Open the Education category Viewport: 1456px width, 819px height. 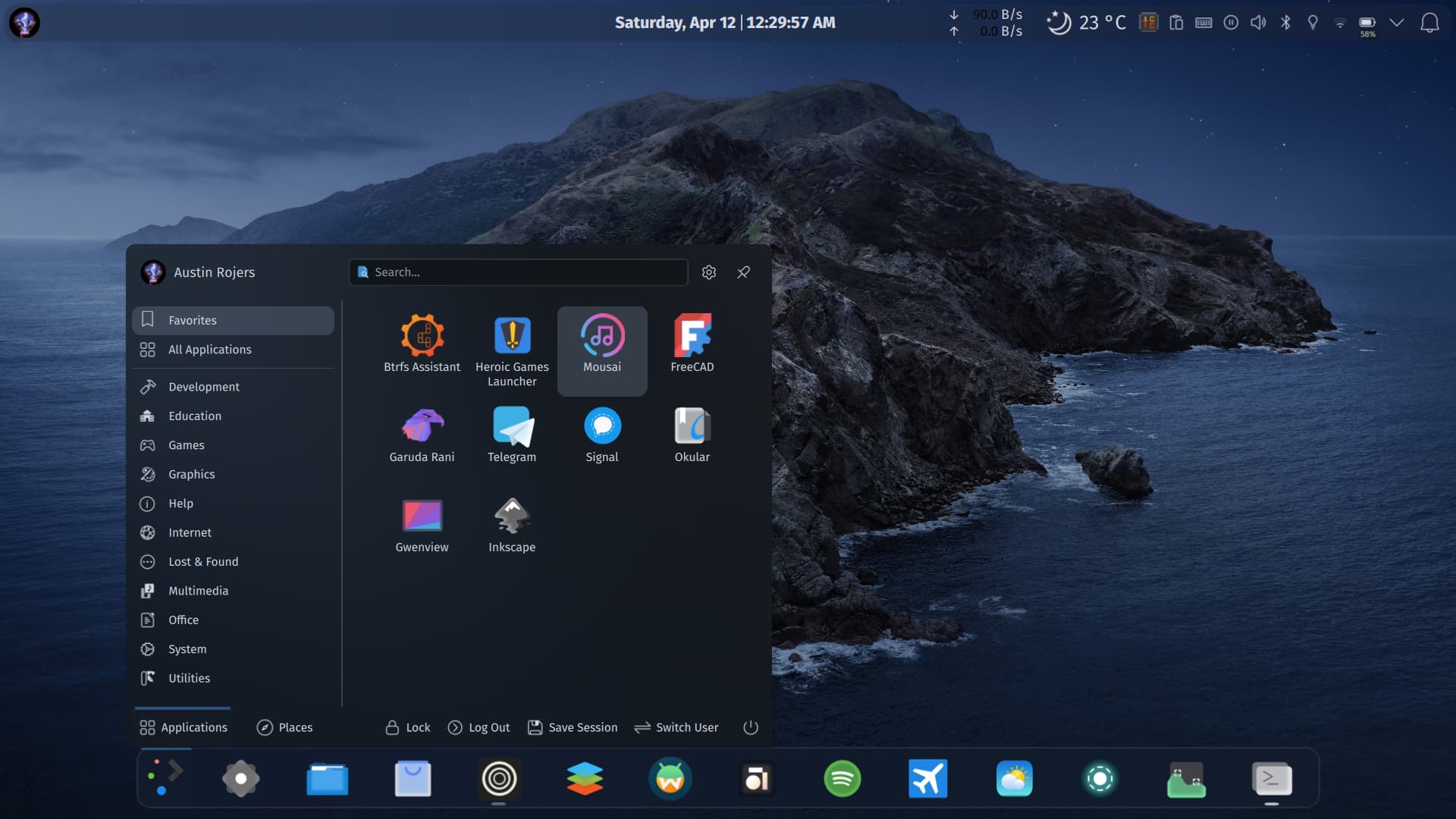pos(233,416)
